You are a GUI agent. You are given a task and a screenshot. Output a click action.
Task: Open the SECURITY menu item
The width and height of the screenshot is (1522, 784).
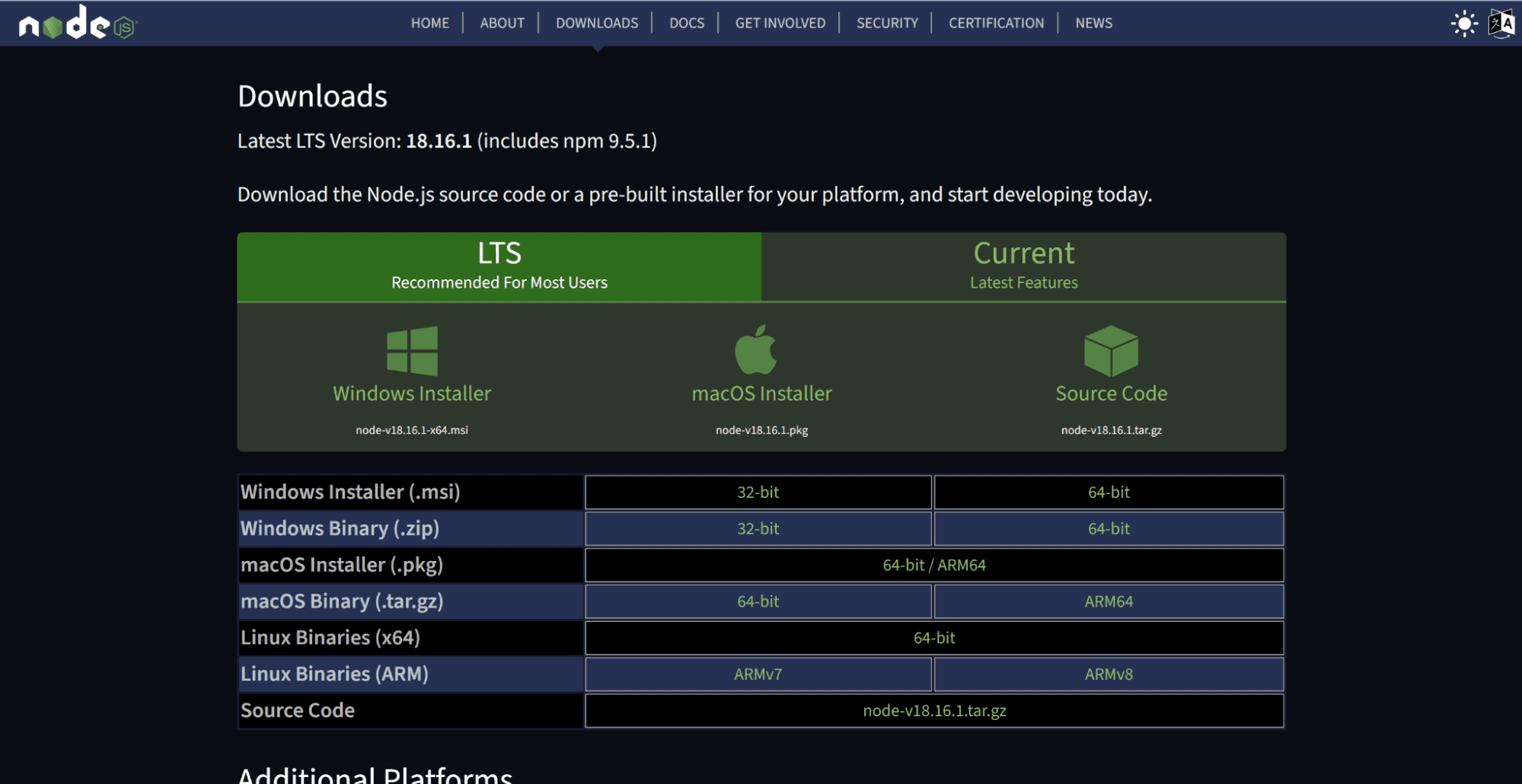click(887, 23)
